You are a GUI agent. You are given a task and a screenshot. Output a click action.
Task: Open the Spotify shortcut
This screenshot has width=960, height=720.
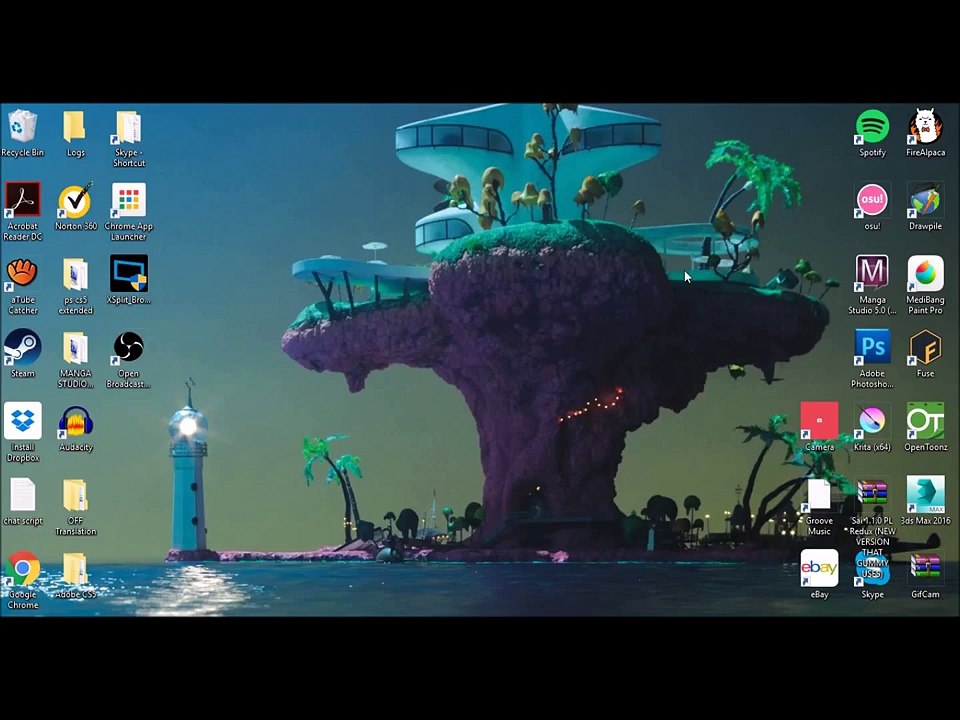pos(872,126)
